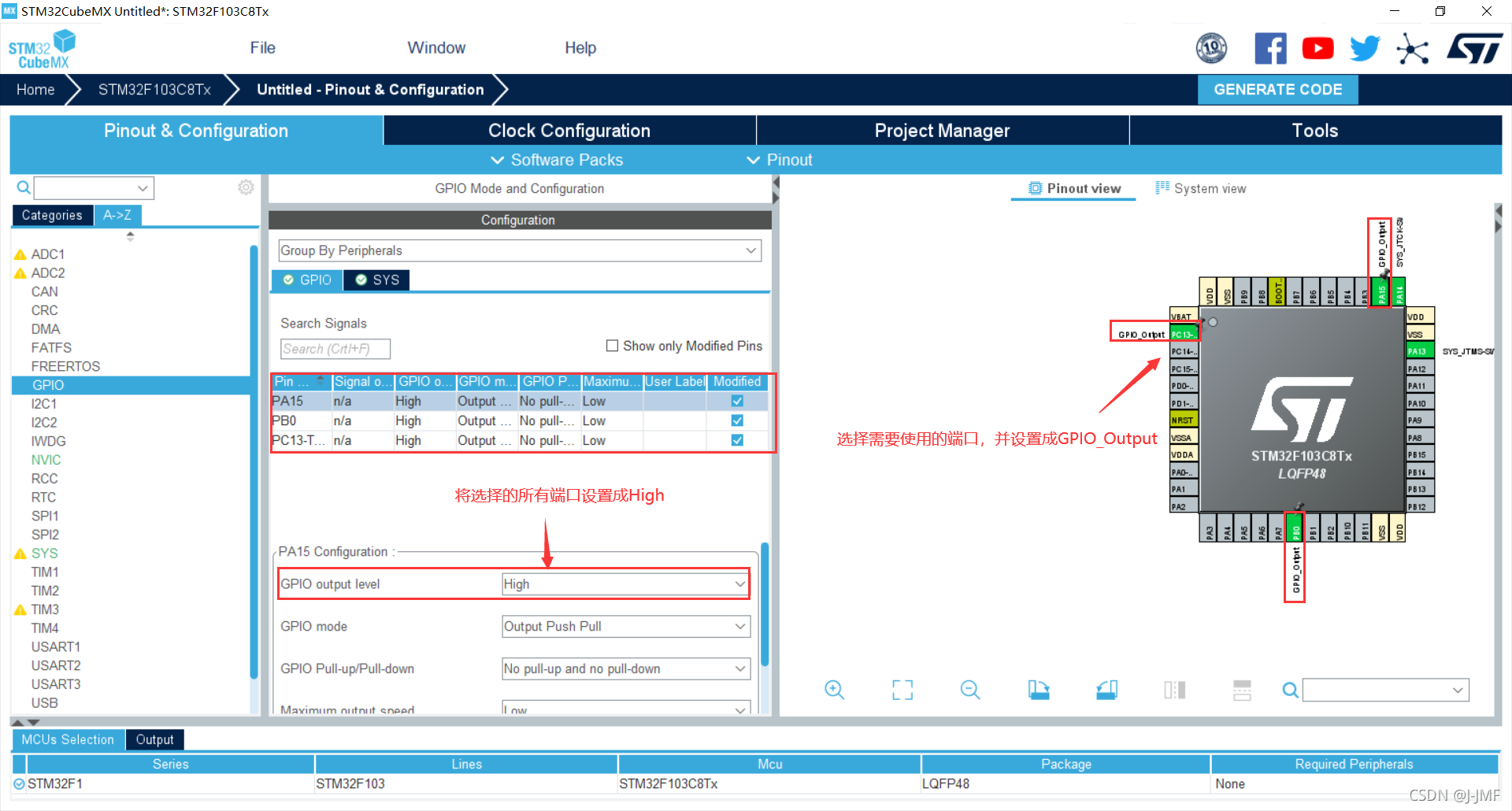Open the File menu
Viewport: 1512px width, 811px height.
click(262, 48)
